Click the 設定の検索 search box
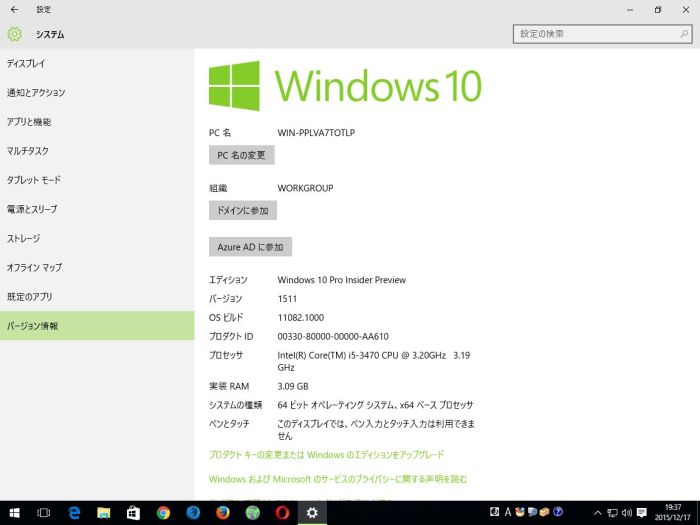This screenshot has height=525, width=700. pos(600,34)
